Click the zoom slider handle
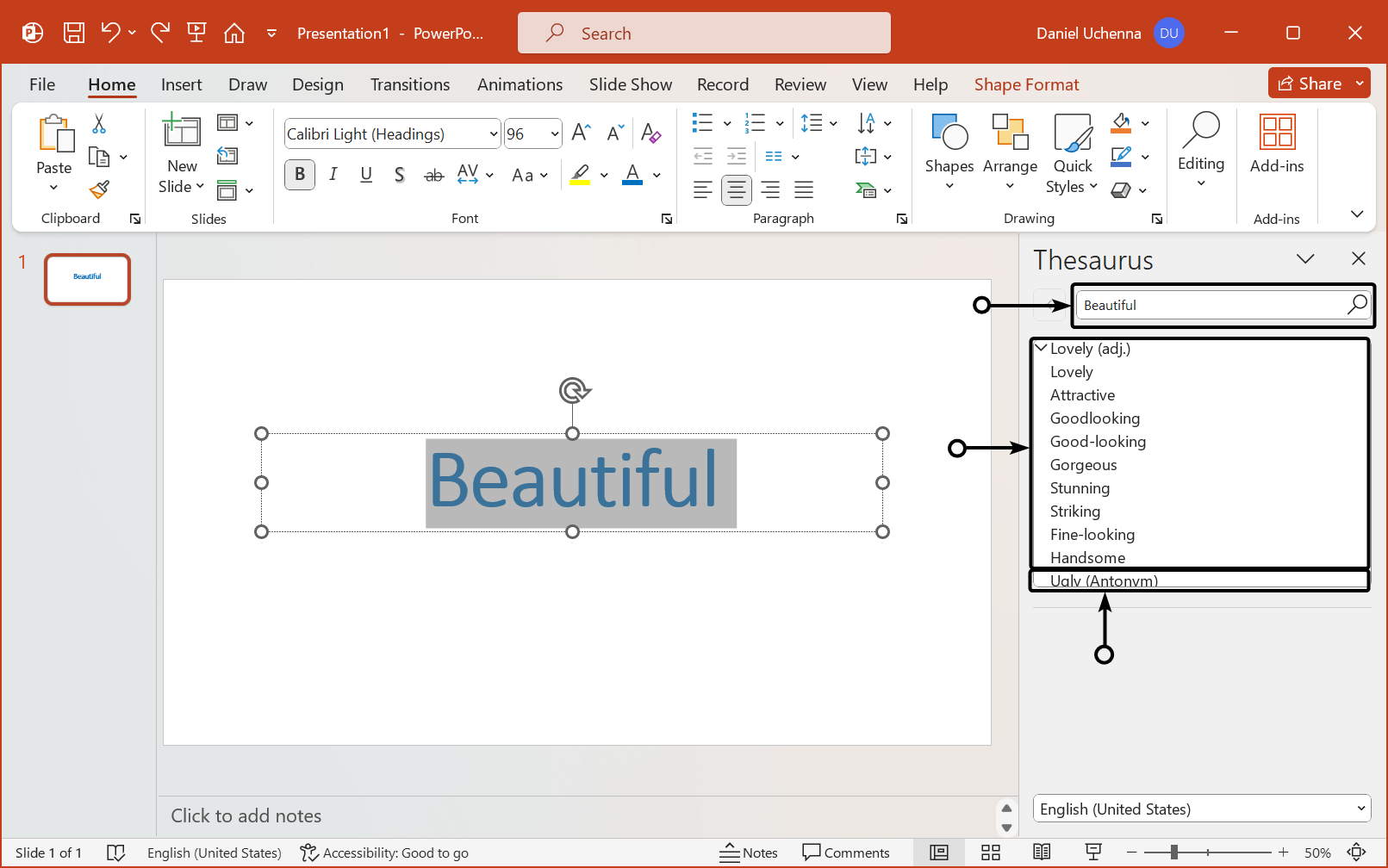Screen dimensions: 1388x868 tap(1173, 852)
